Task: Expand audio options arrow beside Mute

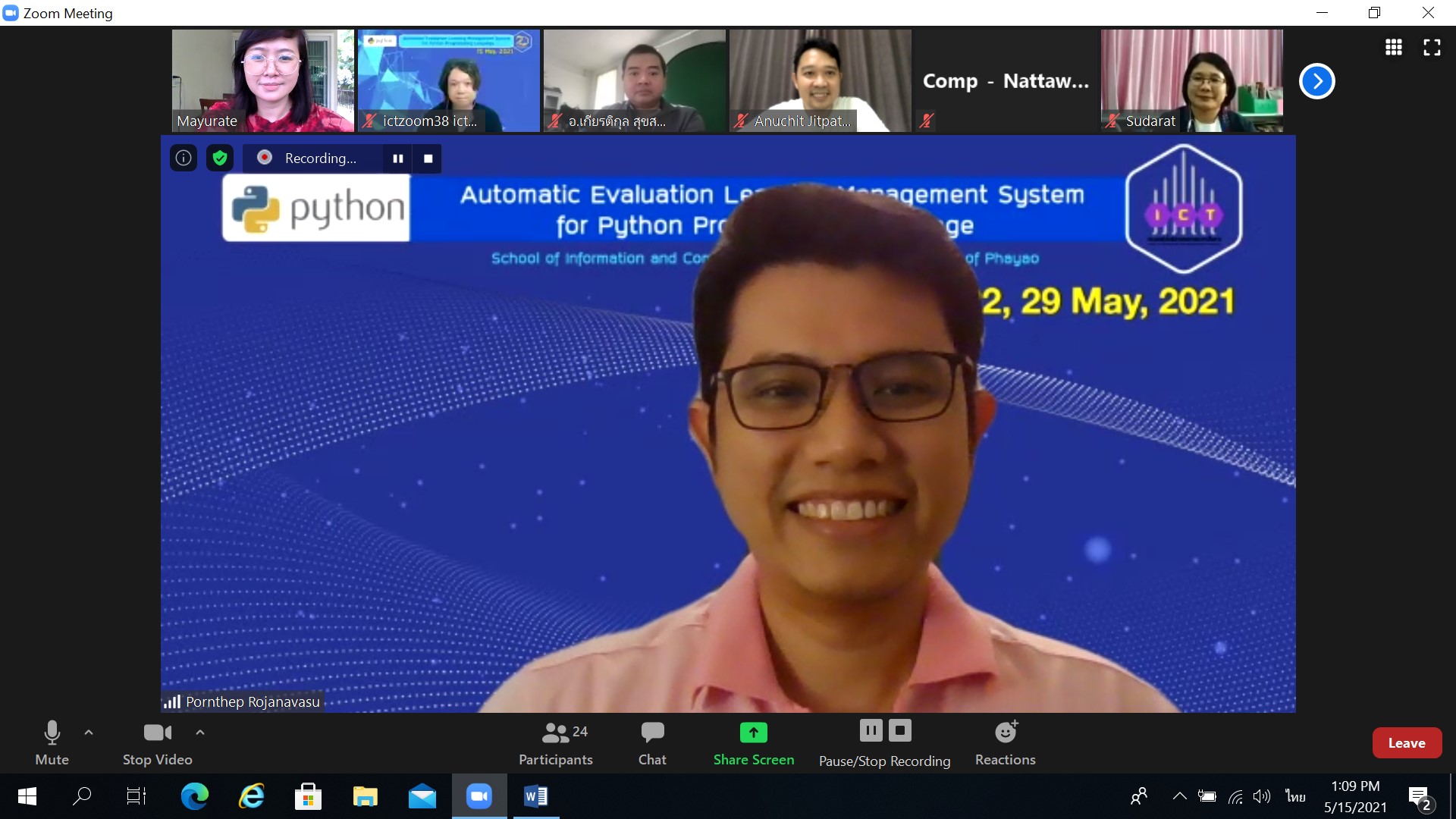Action: tap(89, 733)
